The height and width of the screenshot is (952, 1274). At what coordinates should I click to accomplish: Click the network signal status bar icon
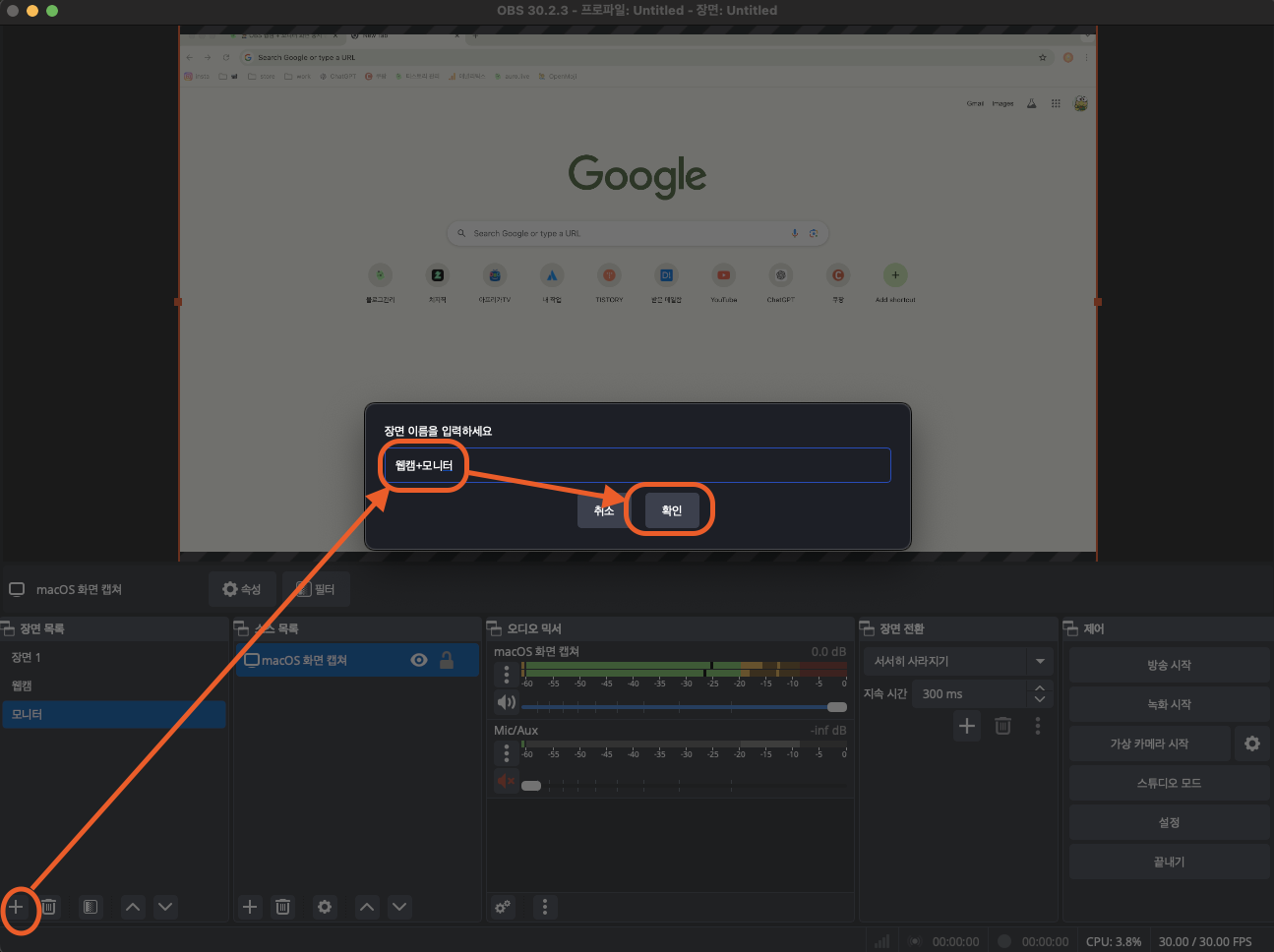(x=882, y=941)
